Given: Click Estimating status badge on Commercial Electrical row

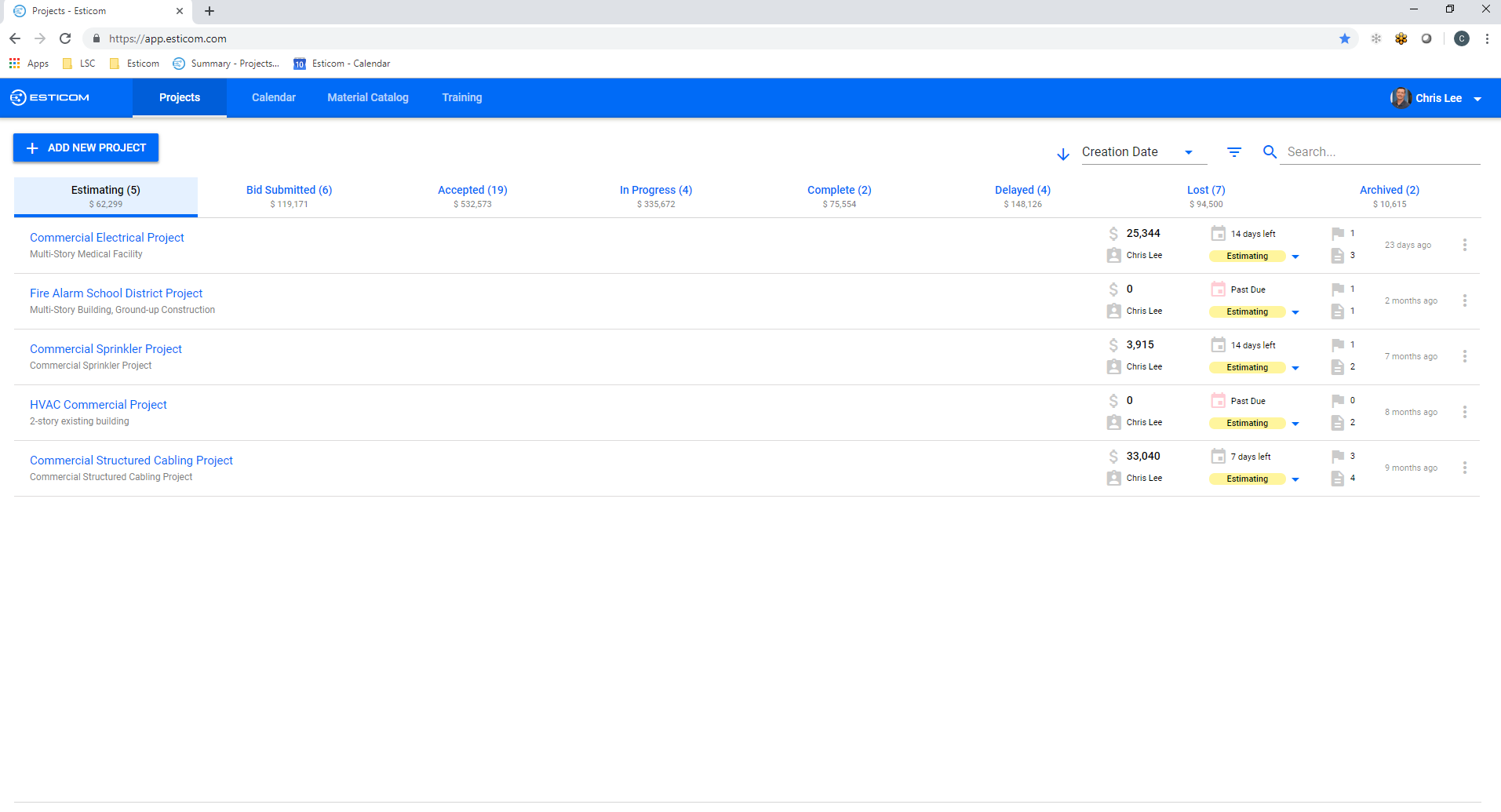Looking at the screenshot, I should [1247, 257].
